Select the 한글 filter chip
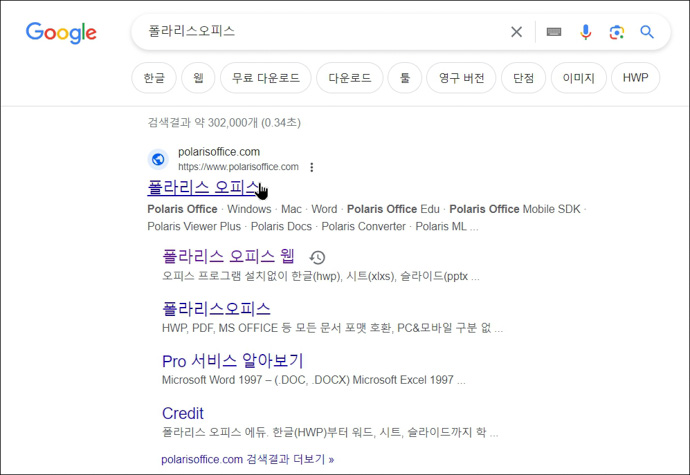690x475 pixels. pos(154,78)
